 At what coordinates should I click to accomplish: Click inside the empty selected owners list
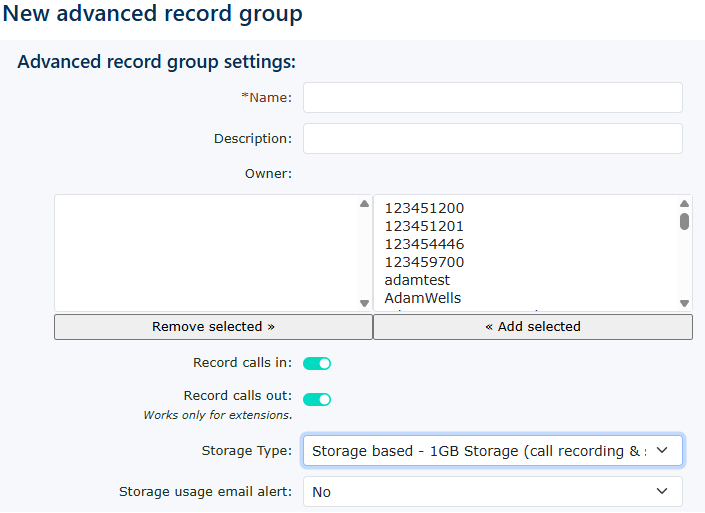click(205, 253)
